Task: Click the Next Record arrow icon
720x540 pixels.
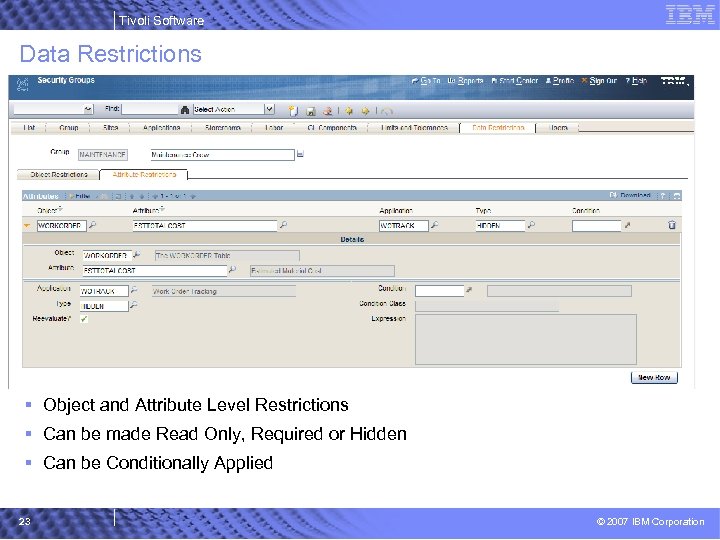Action: (366, 111)
